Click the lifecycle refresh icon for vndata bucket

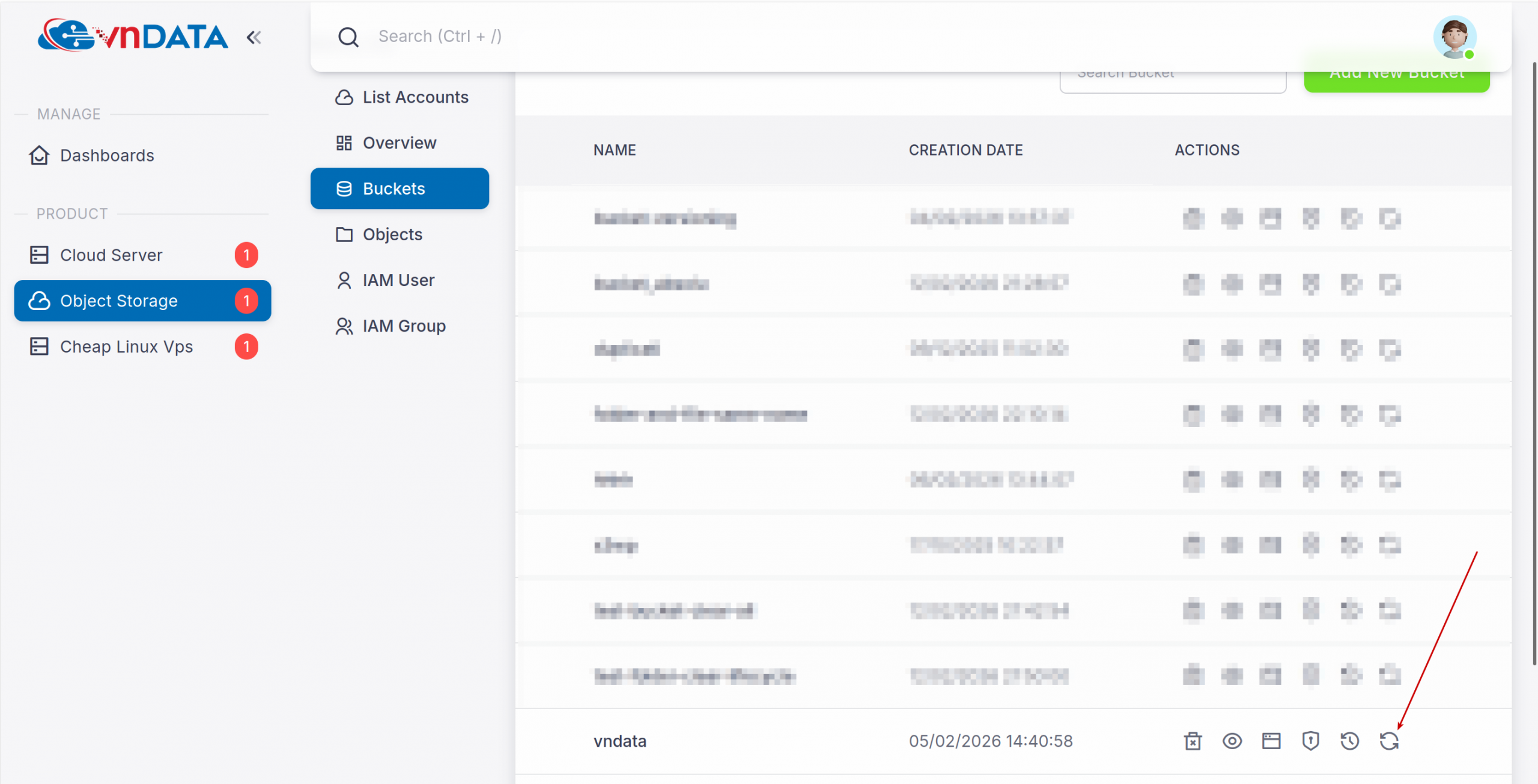point(1389,741)
